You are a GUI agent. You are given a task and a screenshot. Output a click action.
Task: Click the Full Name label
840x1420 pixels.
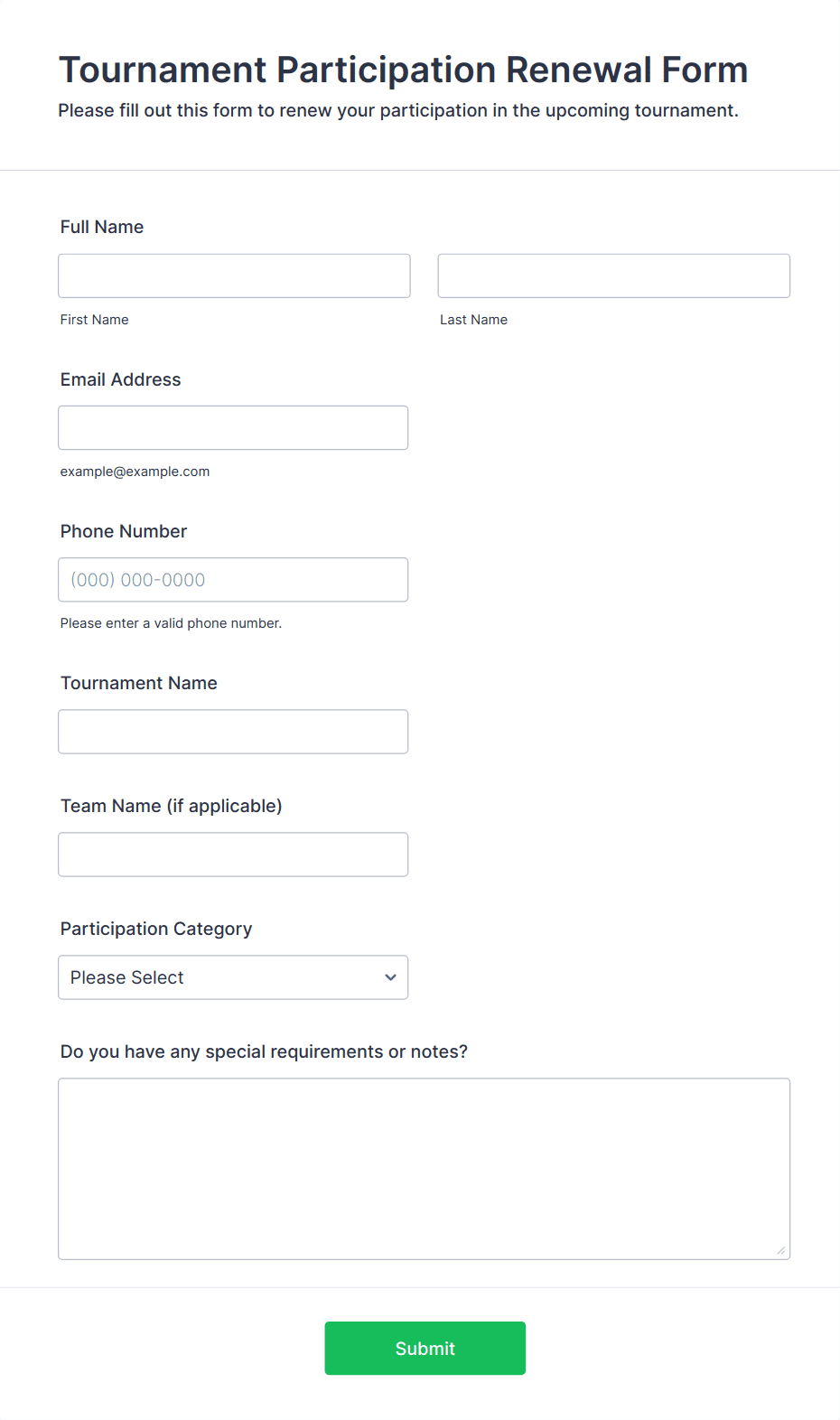pos(102,227)
